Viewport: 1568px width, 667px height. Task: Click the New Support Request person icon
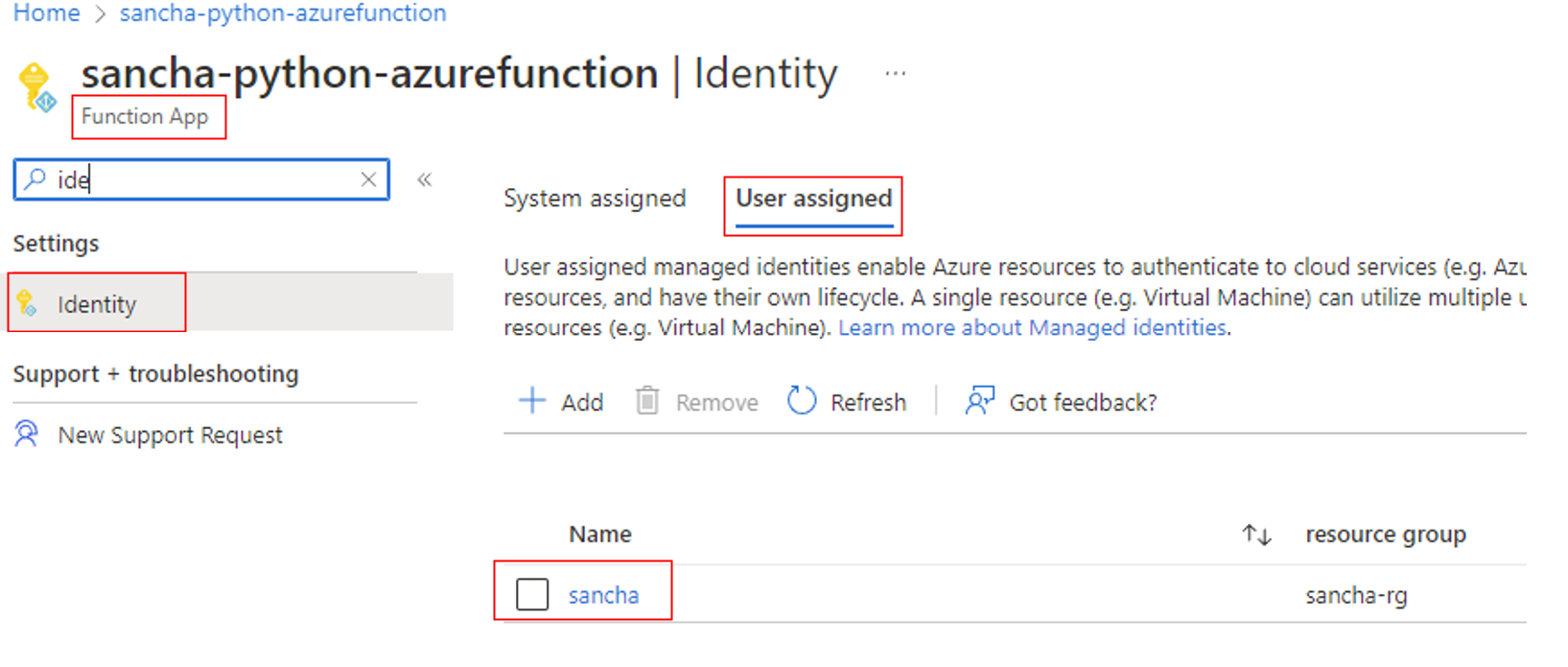pos(27,435)
